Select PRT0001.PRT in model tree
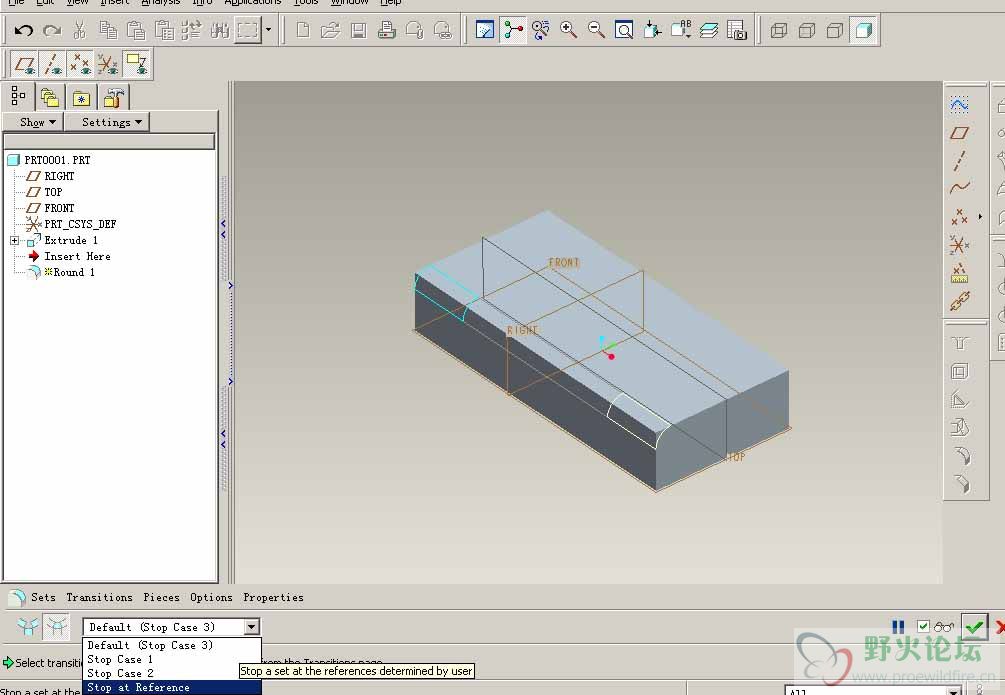Image resolution: width=1005 pixels, height=695 pixels. (57, 160)
